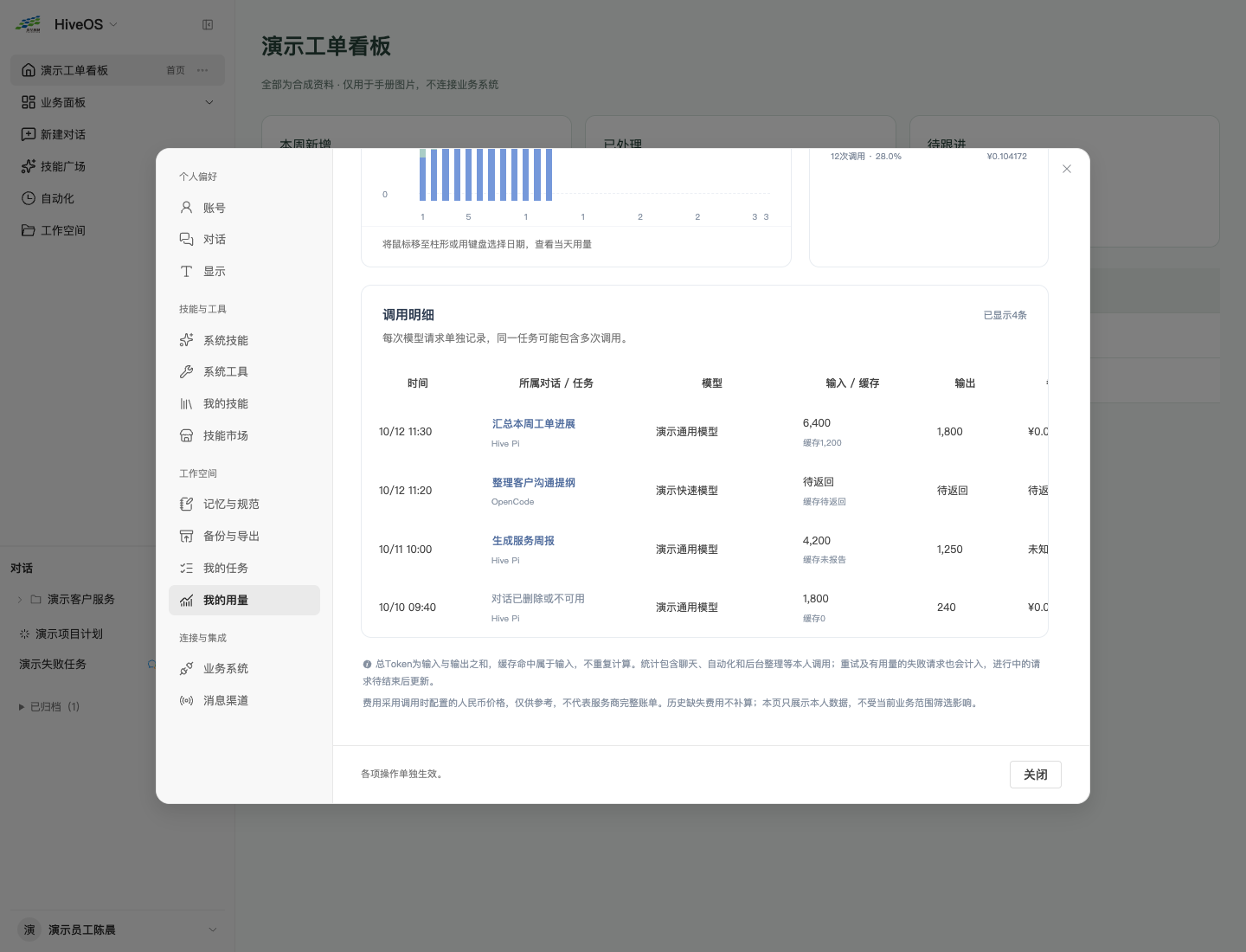Open 显示 settings
Image resolution: width=1246 pixels, height=952 pixels.
click(x=244, y=272)
